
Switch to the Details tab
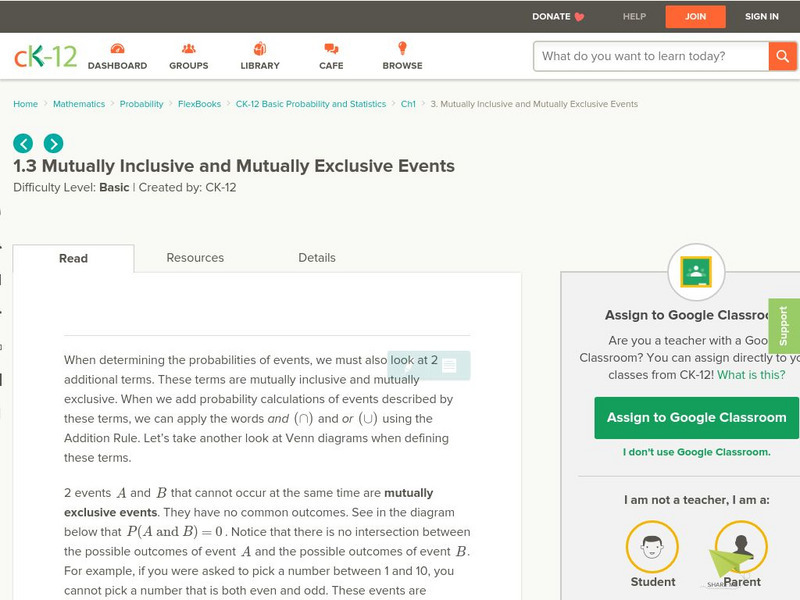click(319, 258)
